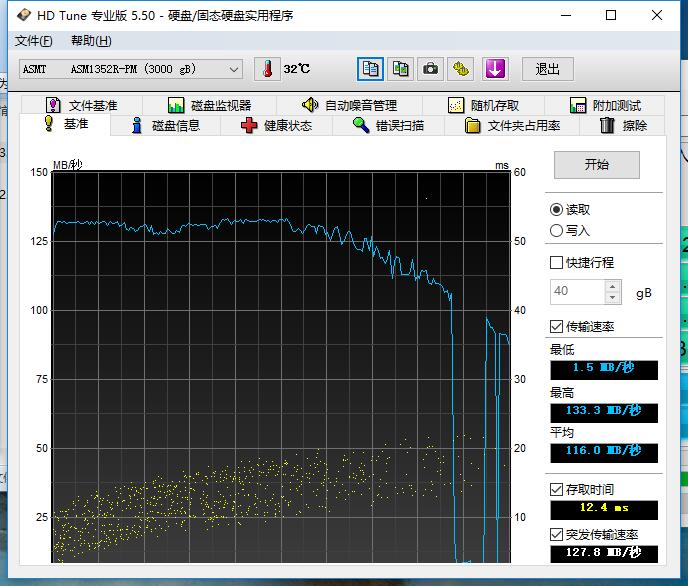This screenshot has width=688, height=586.
Task: Increase the short stroke gB spinner value
Action: [613, 286]
